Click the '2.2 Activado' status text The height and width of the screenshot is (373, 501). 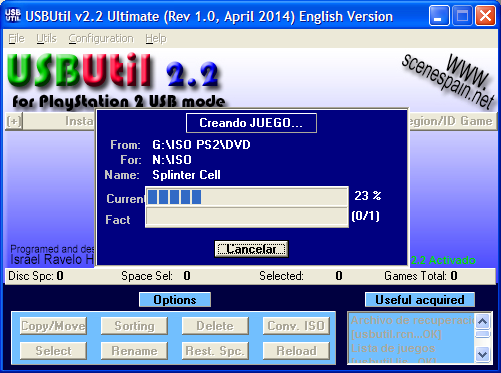pos(443,260)
